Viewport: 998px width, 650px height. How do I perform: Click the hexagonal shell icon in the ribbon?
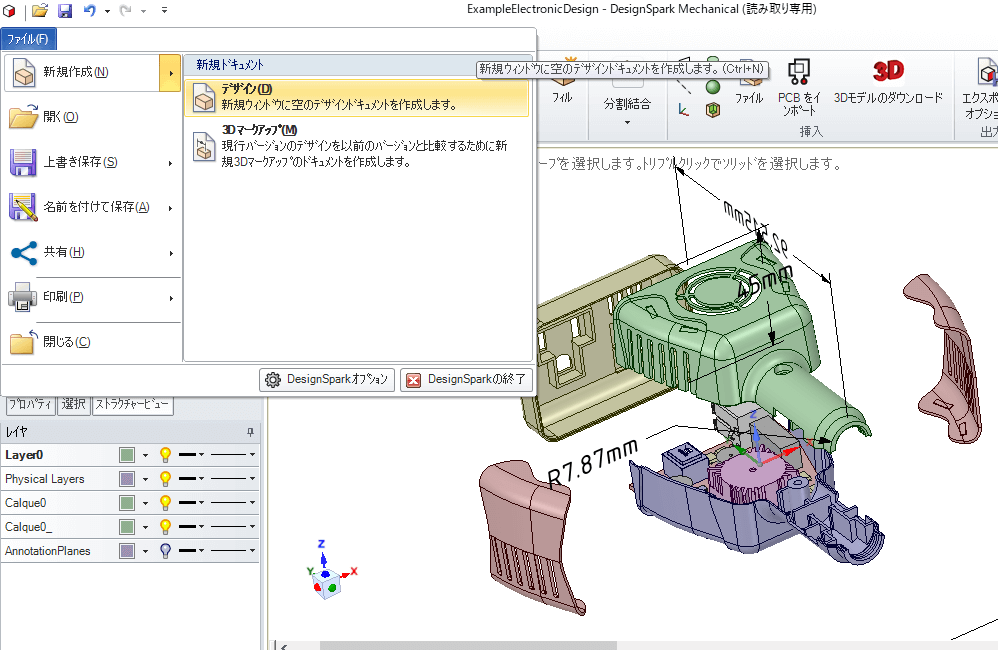click(x=713, y=110)
